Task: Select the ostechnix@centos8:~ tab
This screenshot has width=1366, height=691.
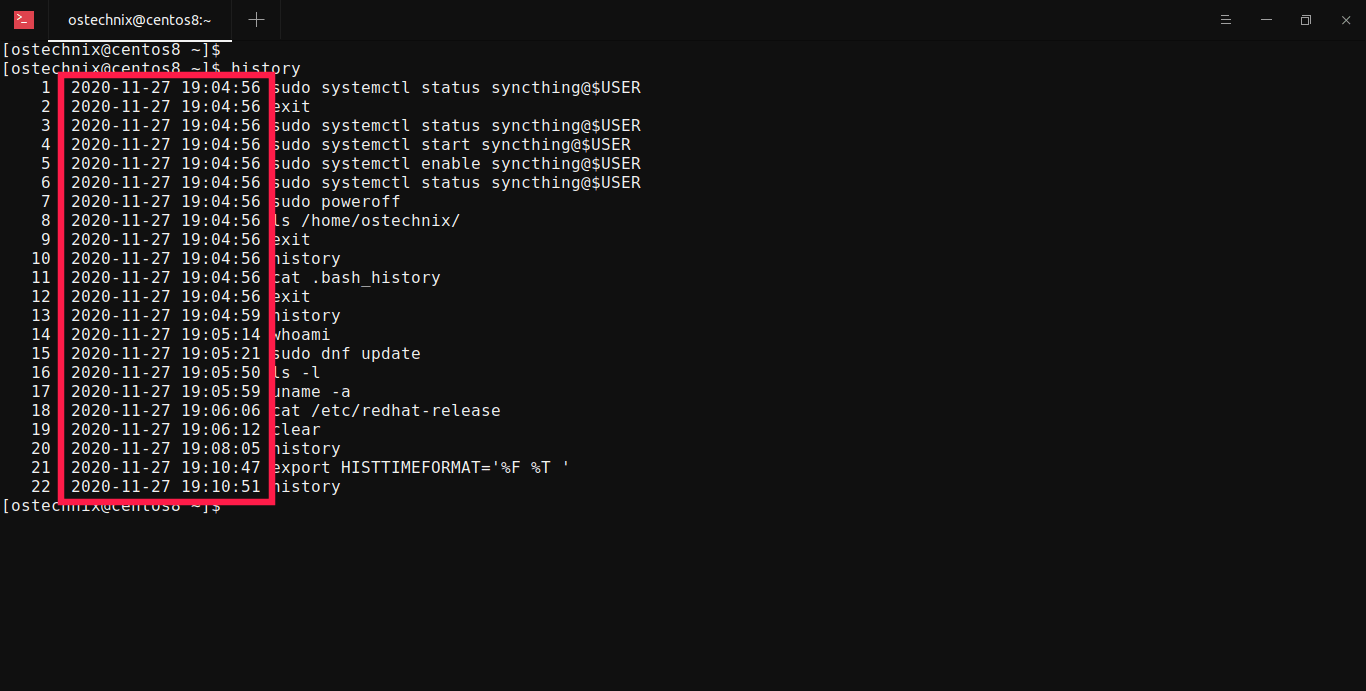Action: pos(139,20)
